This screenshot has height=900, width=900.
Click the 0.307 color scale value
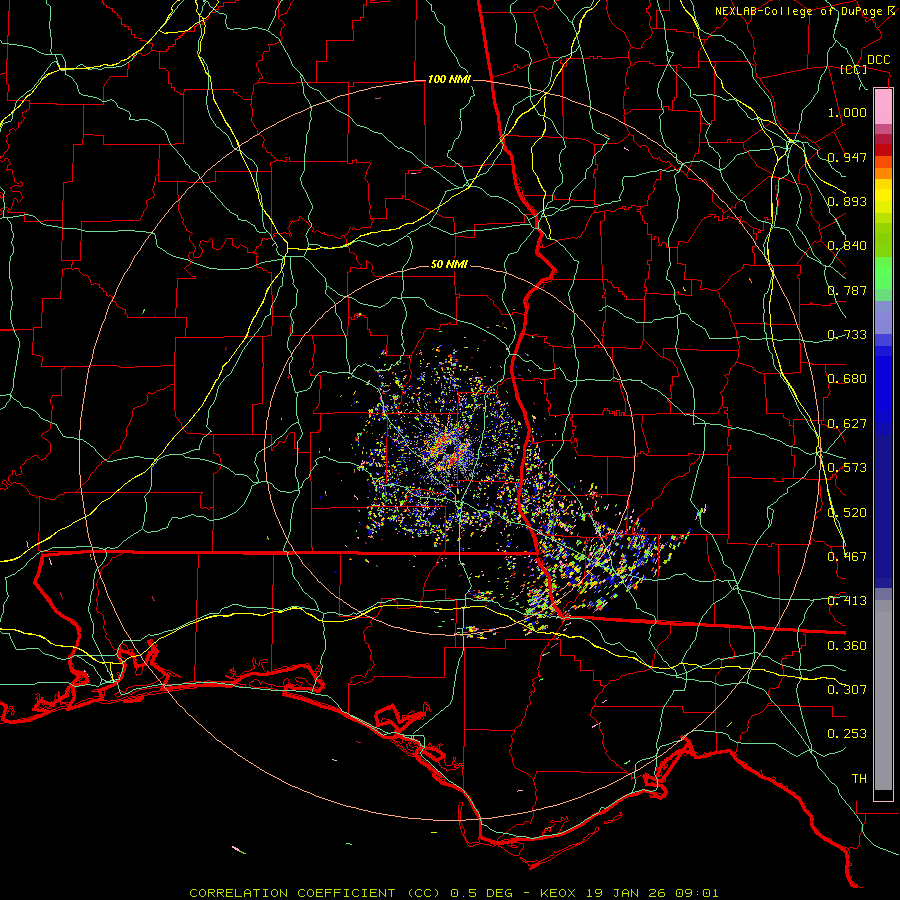[847, 690]
